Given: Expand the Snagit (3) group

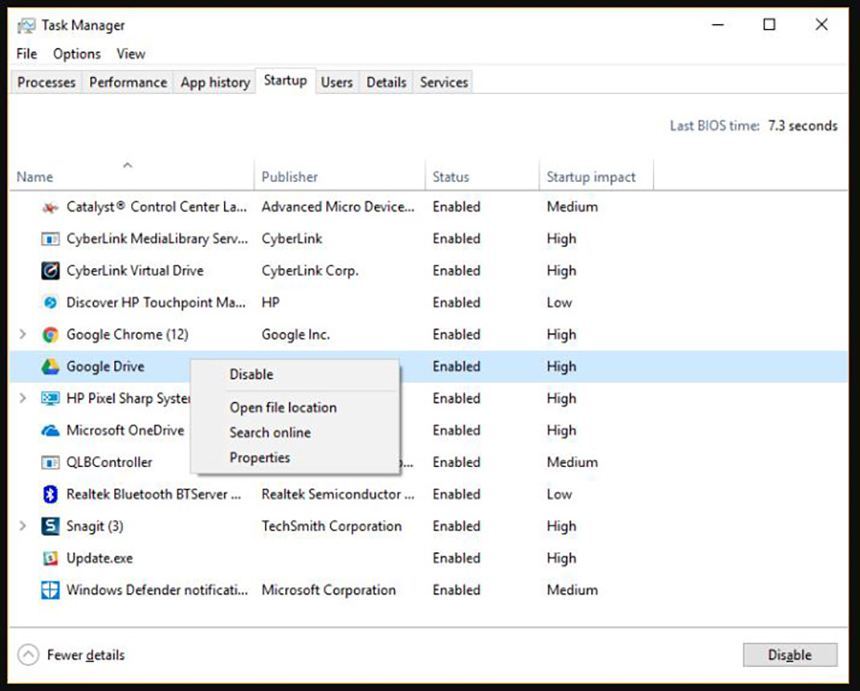Looking at the screenshot, I should pyautogui.click(x=23, y=527).
